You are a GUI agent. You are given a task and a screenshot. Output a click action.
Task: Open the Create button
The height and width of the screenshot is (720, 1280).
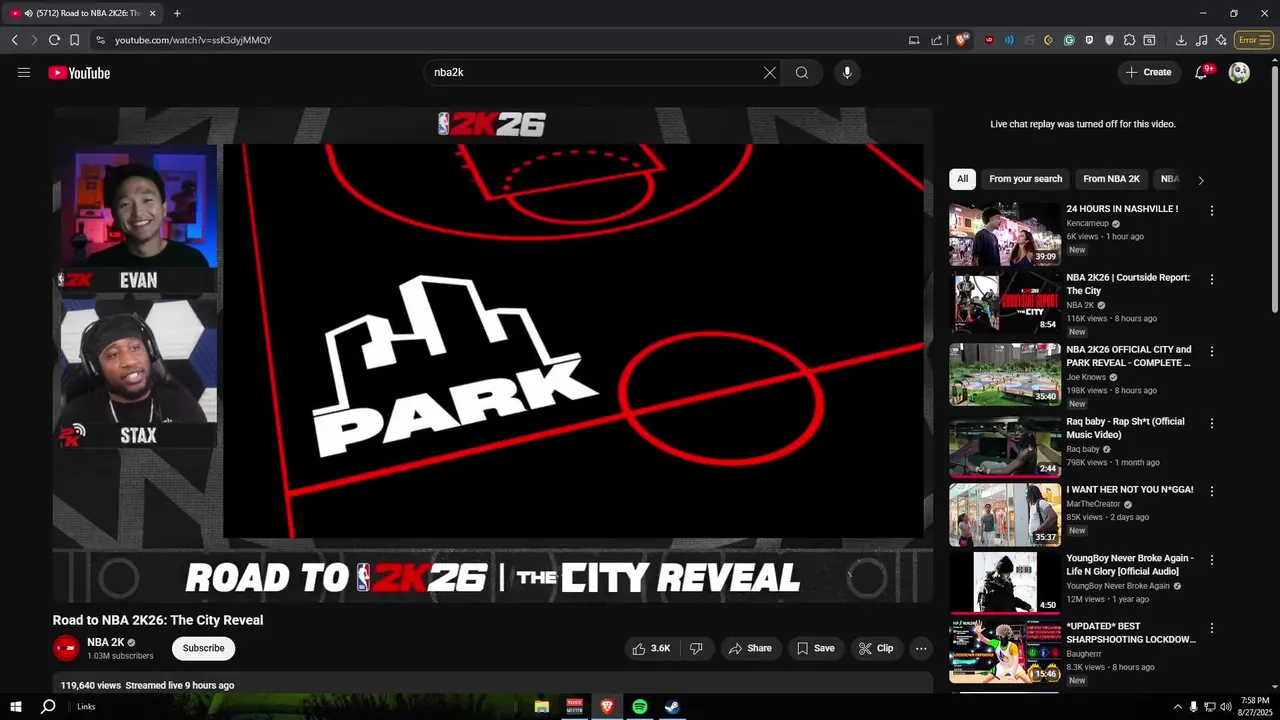point(1148,72)
